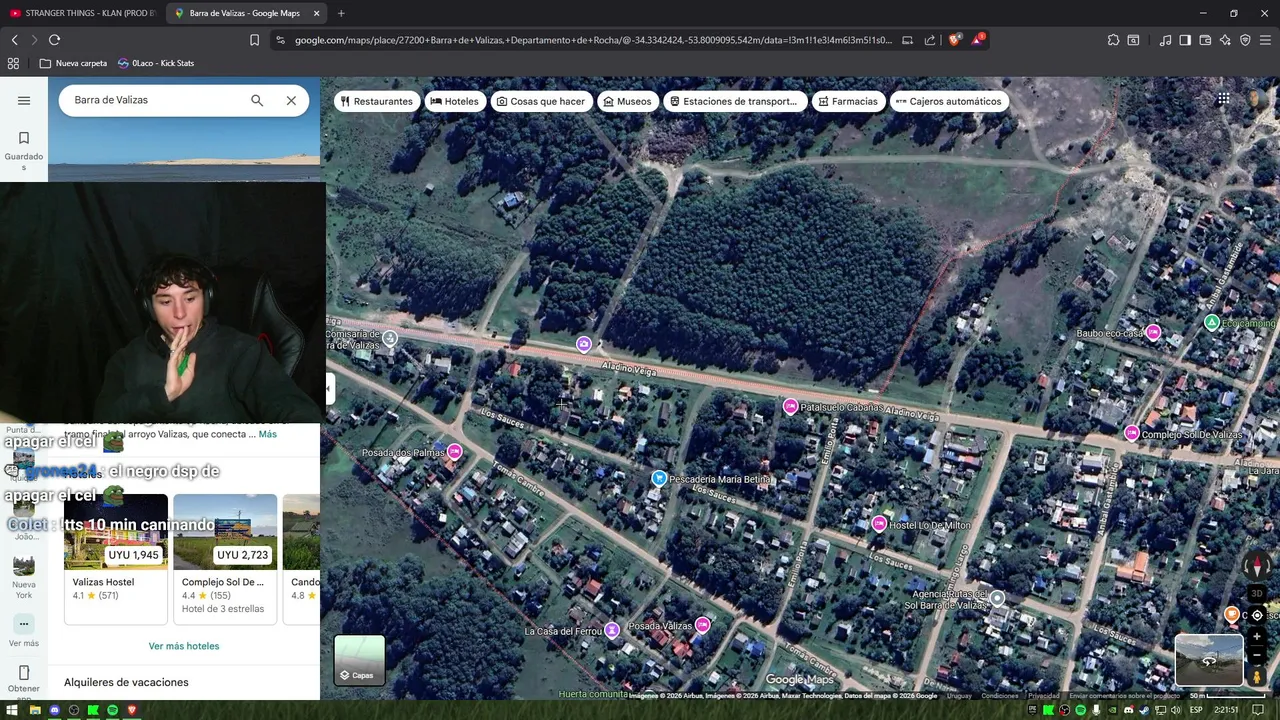
Task: Show my current location
Action: 1257,615
